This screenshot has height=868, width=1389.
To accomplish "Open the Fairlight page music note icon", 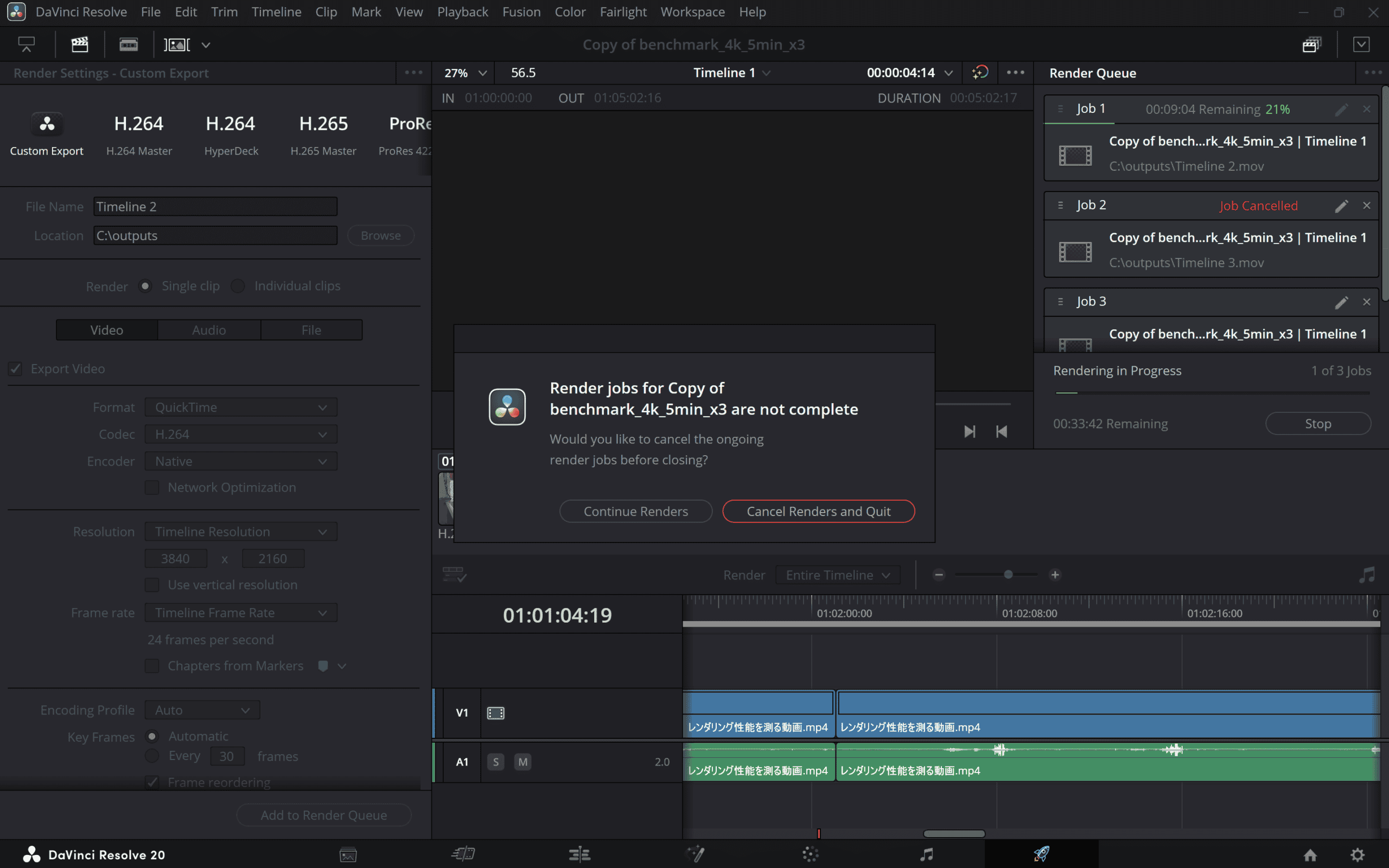I will tap(926, 854).
